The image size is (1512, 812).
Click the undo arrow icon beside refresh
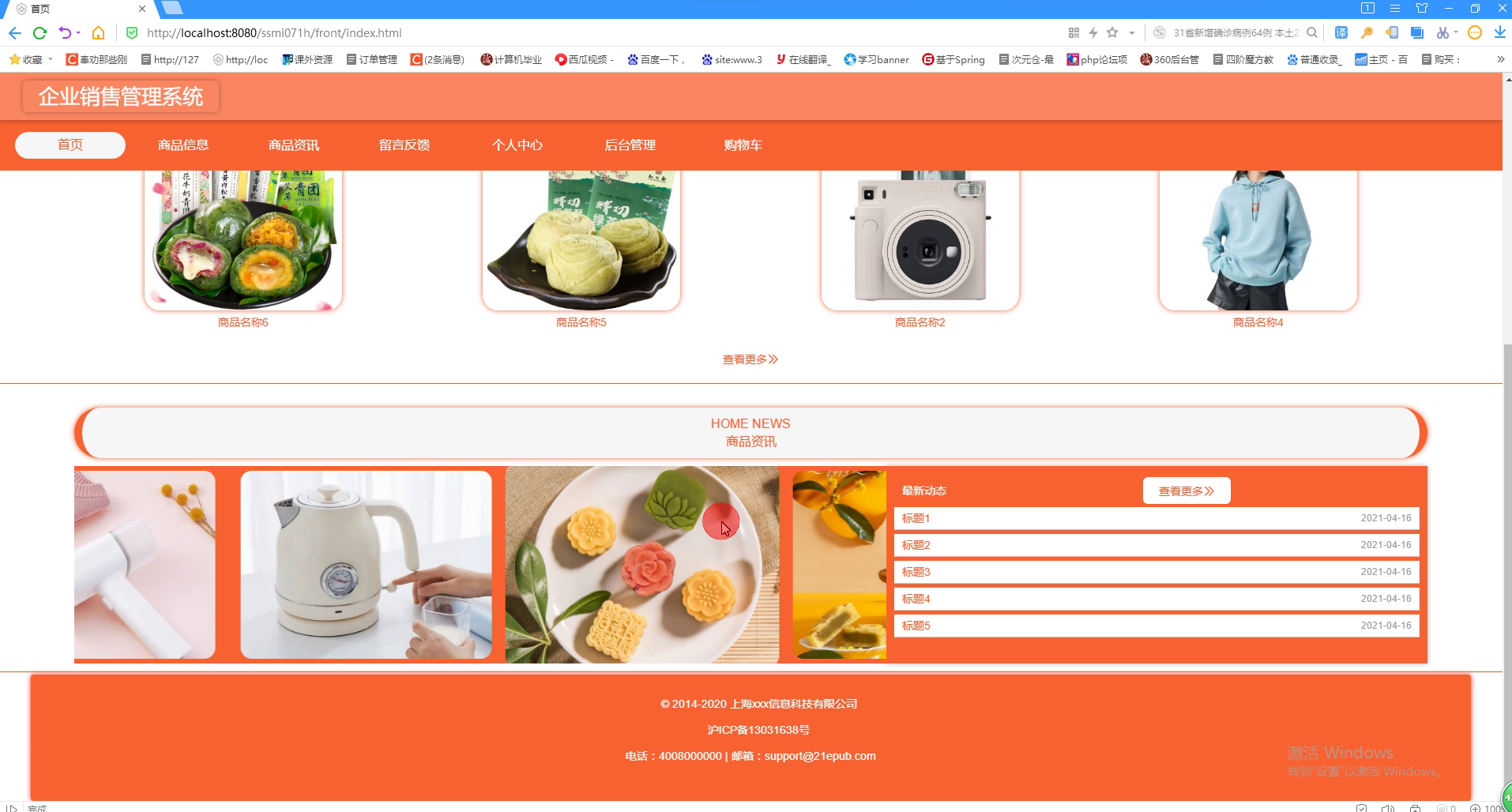[x=65, y=33]
